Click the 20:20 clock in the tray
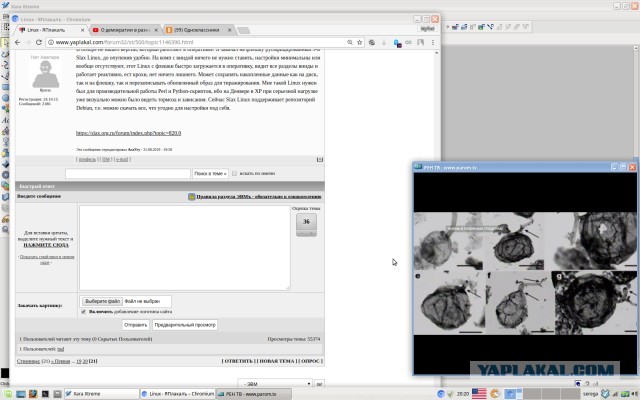Screen dimensions: 640x400 coord(462,394)
